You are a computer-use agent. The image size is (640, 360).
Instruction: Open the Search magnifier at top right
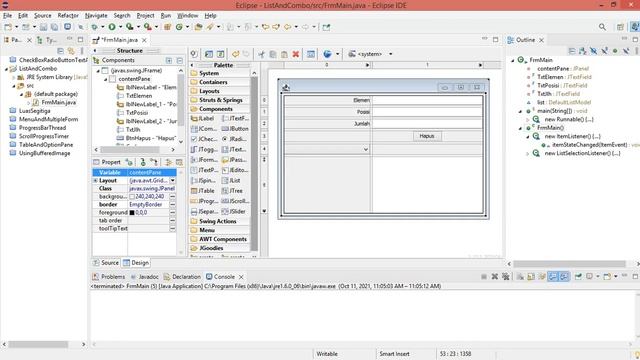[x=602, y=27]
